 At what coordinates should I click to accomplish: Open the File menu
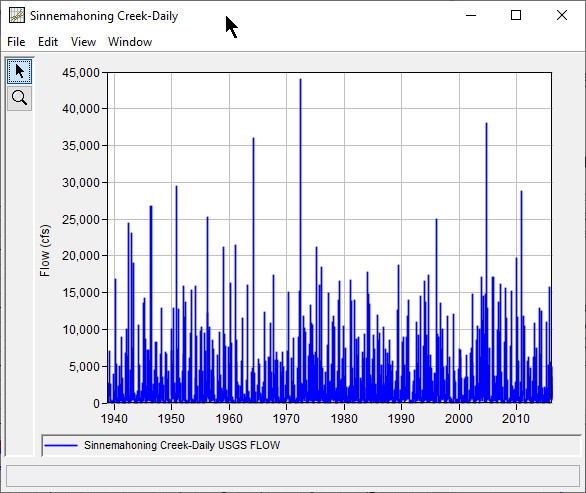(16, 42)
